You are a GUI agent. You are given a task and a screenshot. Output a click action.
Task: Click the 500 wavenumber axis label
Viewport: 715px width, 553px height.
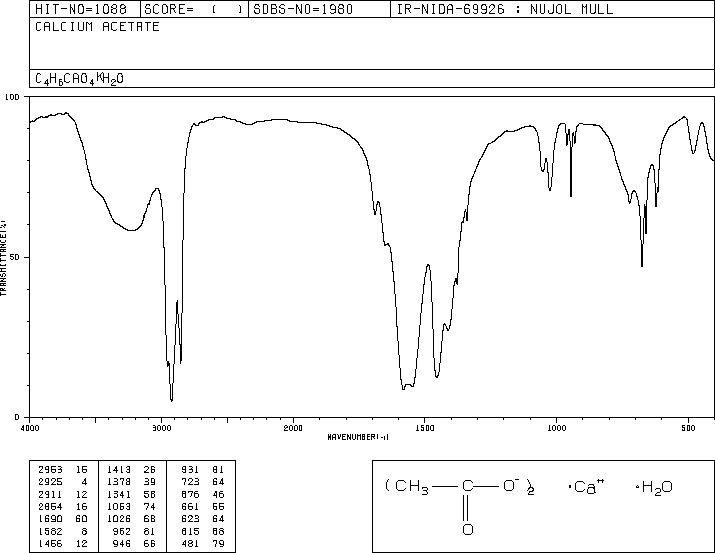coord(688,428)
